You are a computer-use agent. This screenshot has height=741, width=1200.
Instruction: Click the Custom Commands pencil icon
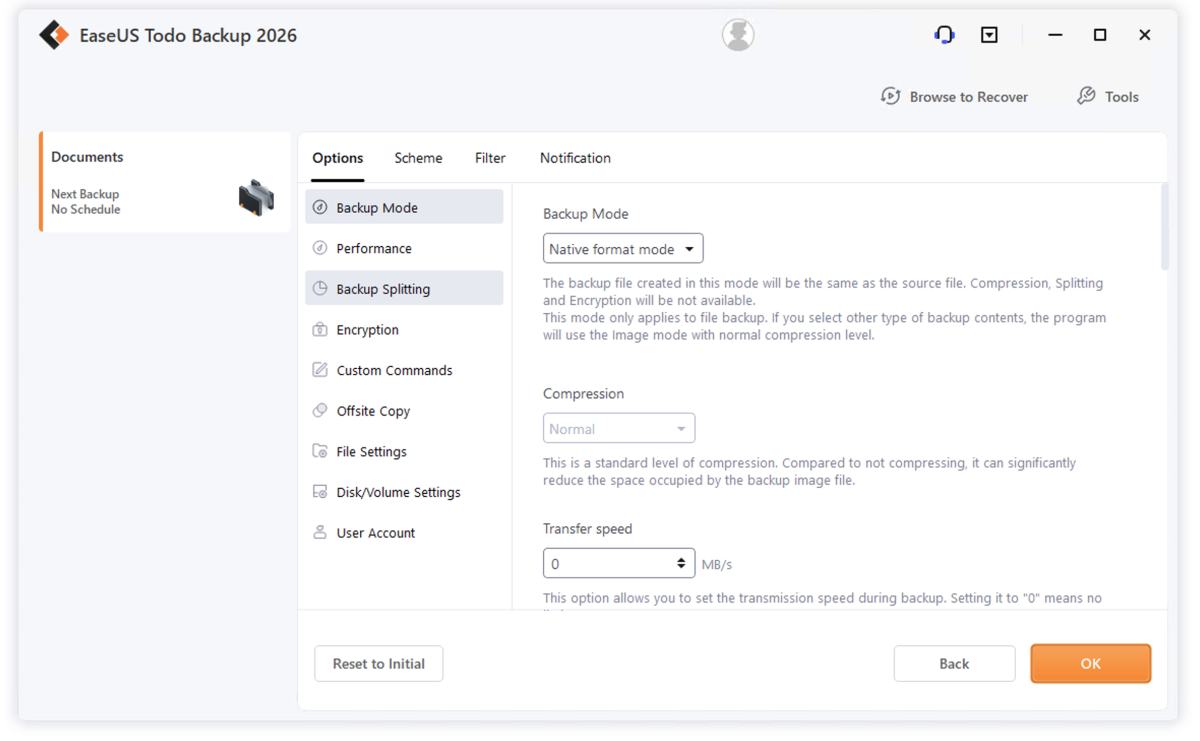[320, 370]
